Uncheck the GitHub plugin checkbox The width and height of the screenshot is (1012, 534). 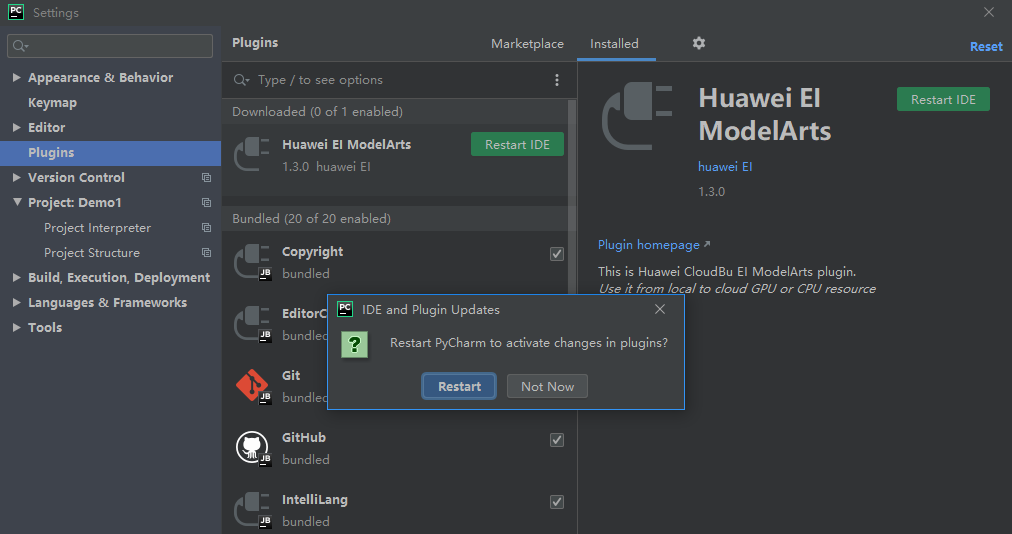pos(557,440)
